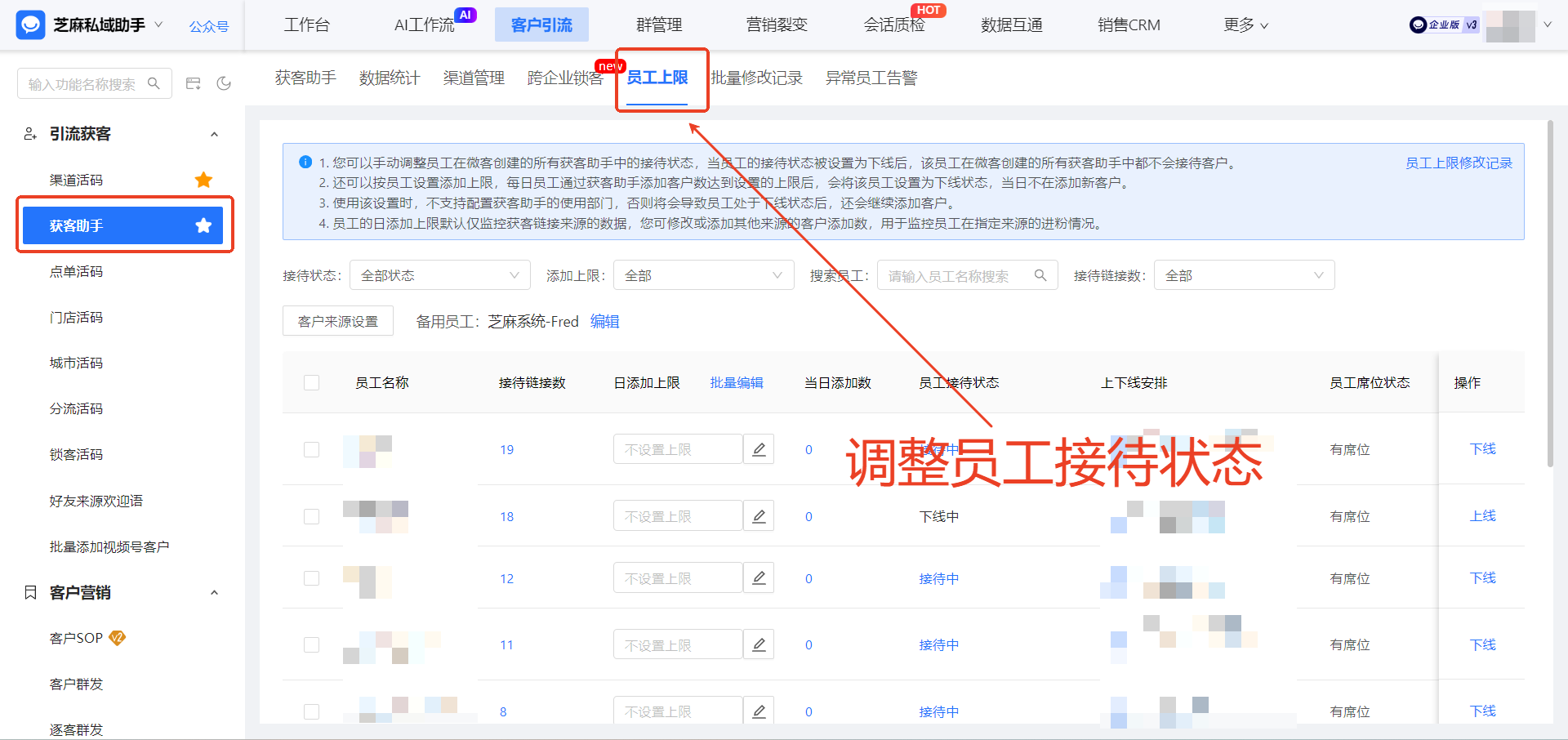Click the star icon on 获客助手
The height and width of the screenshot is (740, 1568).
point(203,225)
